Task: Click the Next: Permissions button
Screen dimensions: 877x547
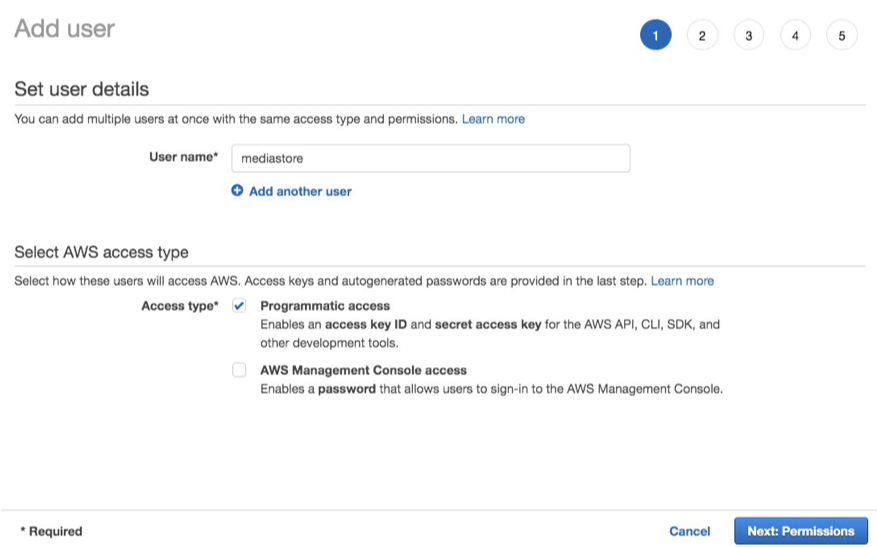Action: (801, 531)
